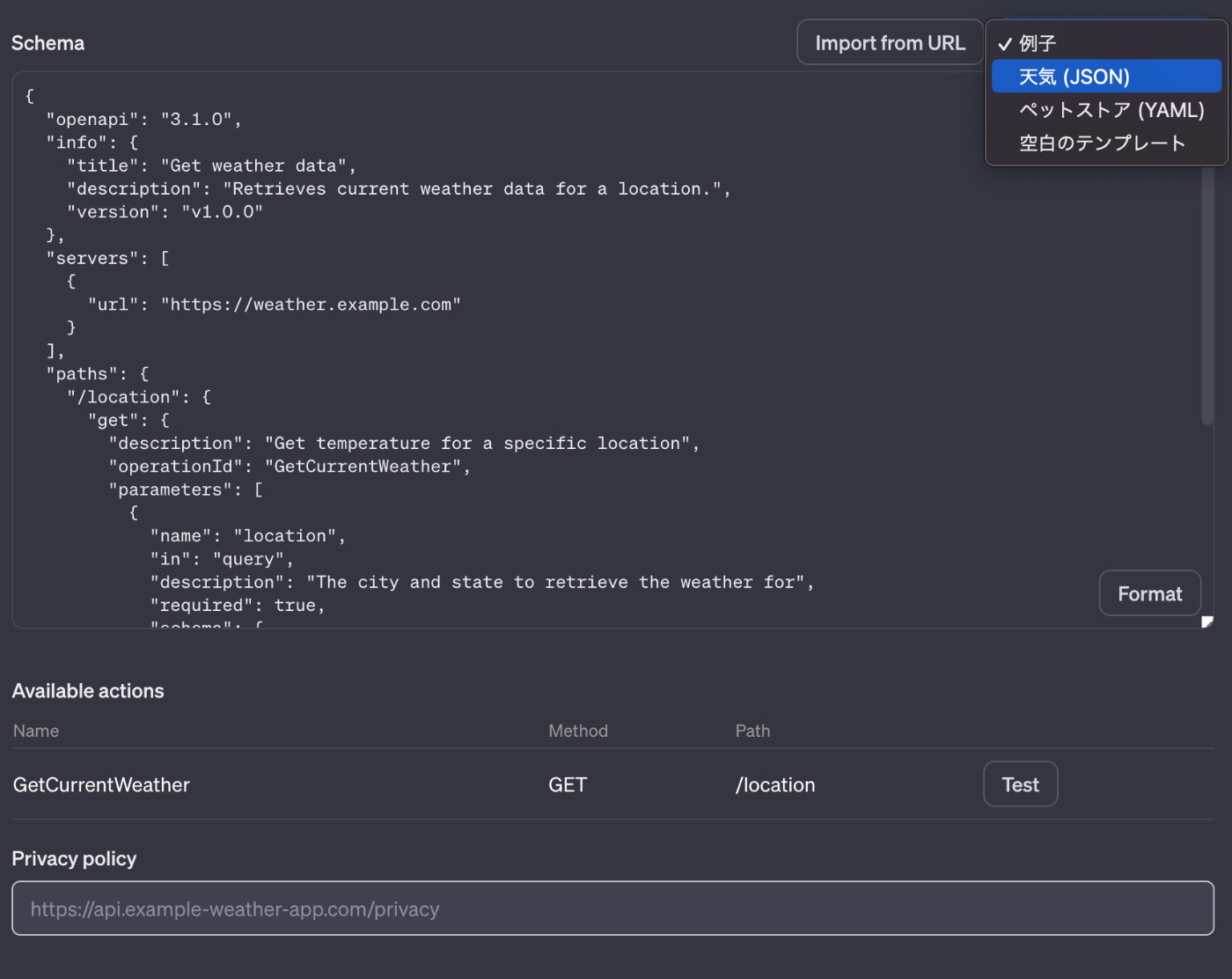
Task: Choose 天気 (JSON) from the examples dropdown
Action: (1107, 77)
